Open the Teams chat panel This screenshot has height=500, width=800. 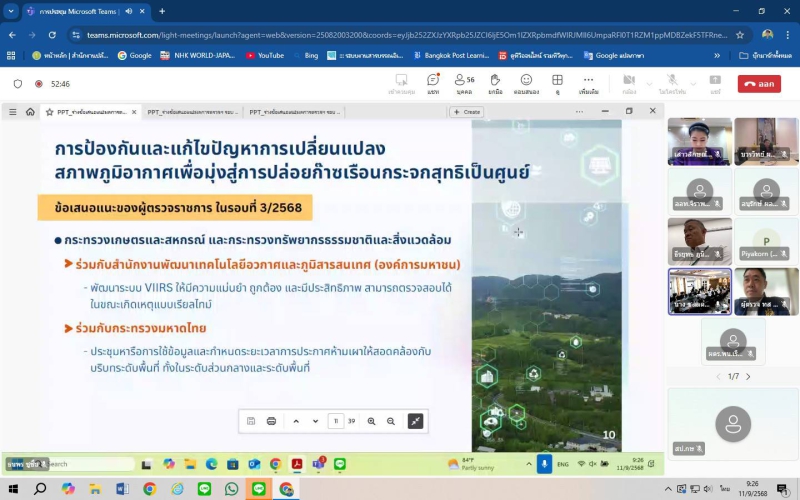coord(433,84)
